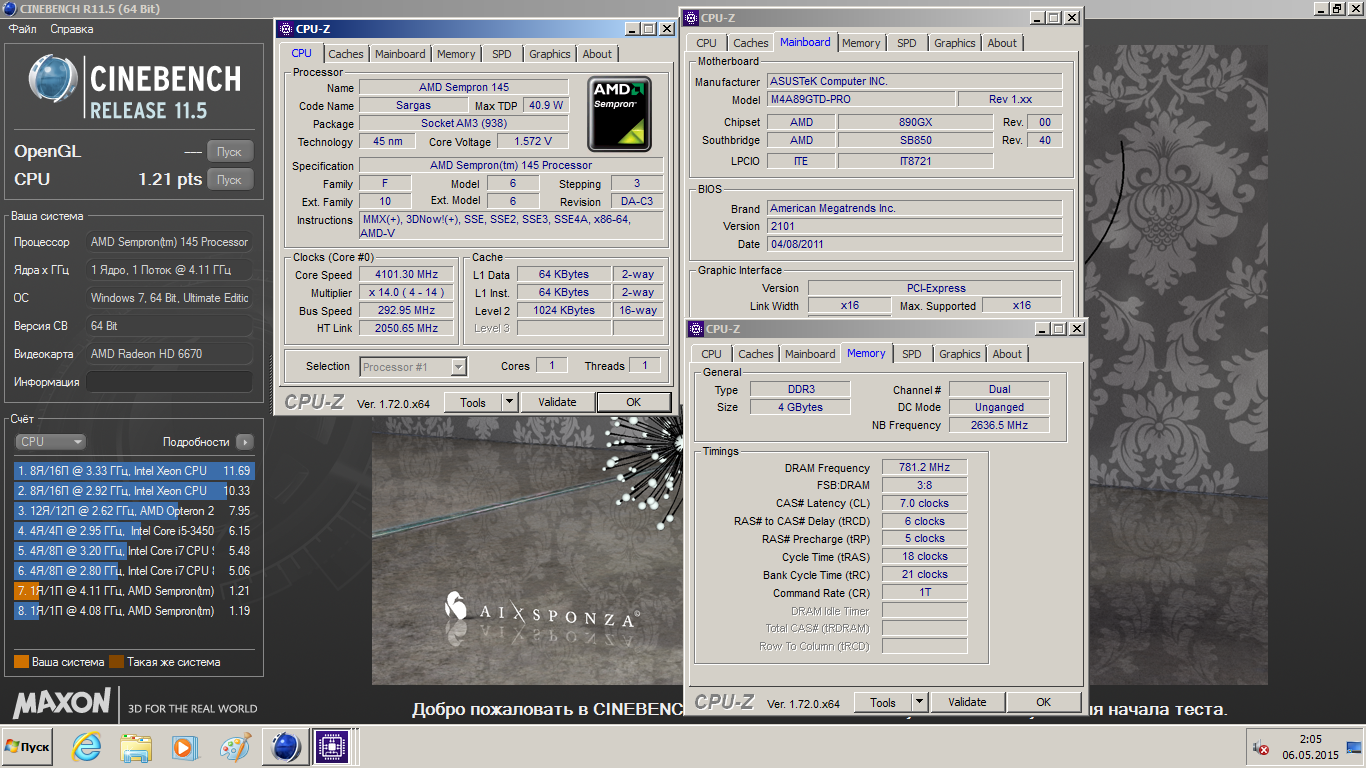
Task: Open Mainboard tab in the DDR3 timings CPU-Z window
Action: [x=810, y=354]
